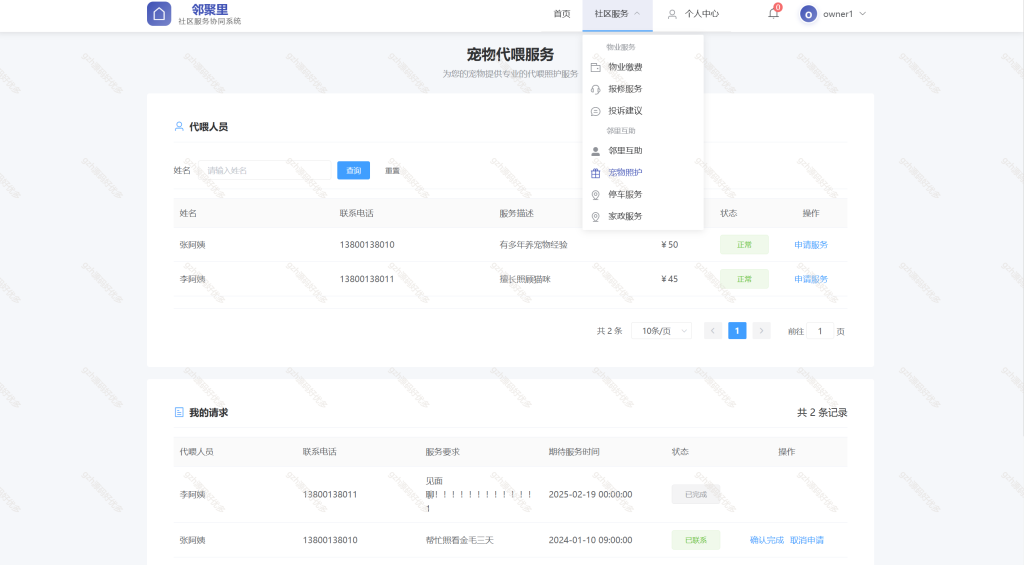This screenshot has height=565, width=1024.
Task: Go to the previous page arrow
Action: click(712, 331)
